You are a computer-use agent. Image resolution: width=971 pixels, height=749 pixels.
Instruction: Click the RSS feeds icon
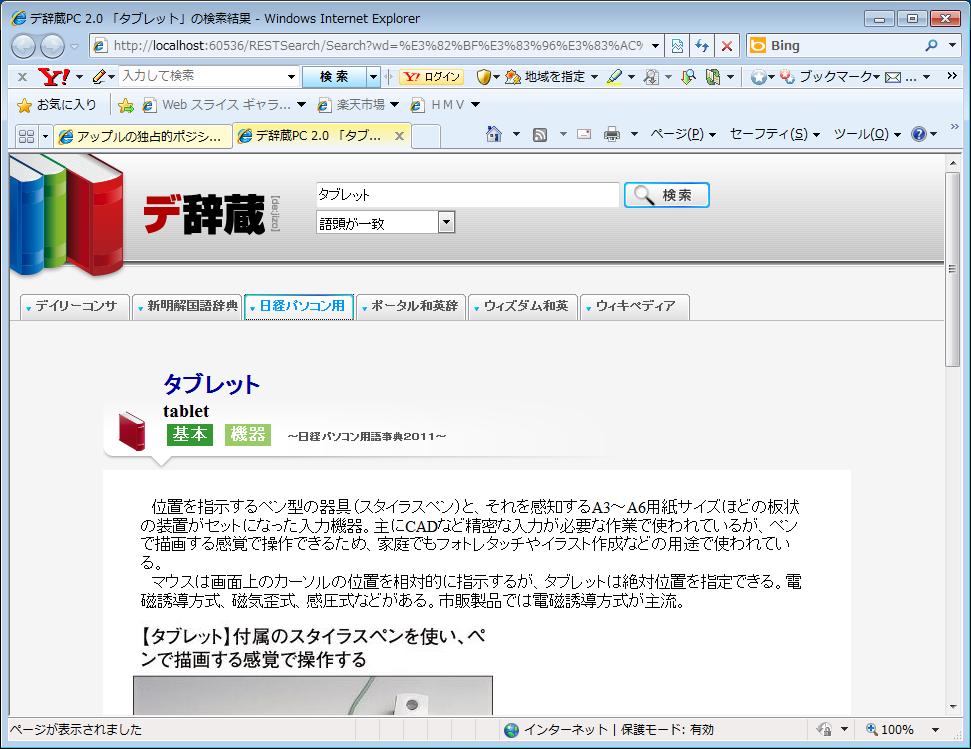(x=540, y=134)
